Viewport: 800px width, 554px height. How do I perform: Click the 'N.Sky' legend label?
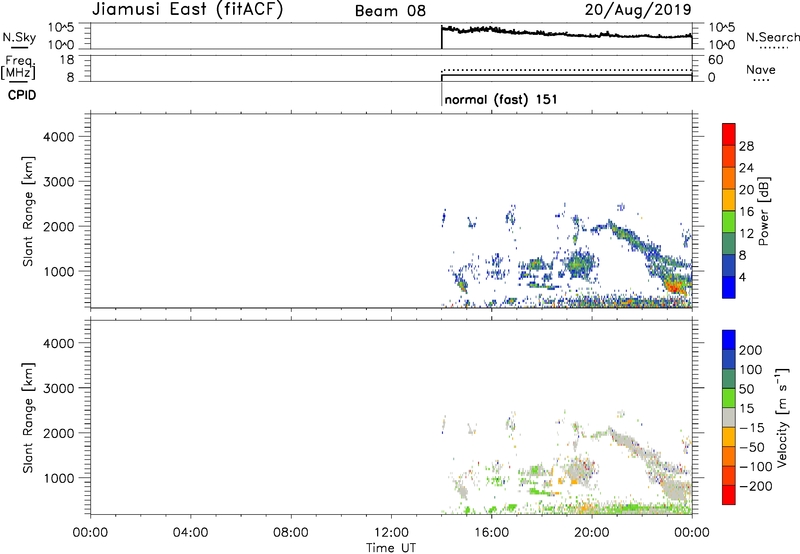[x=19, y=37]
